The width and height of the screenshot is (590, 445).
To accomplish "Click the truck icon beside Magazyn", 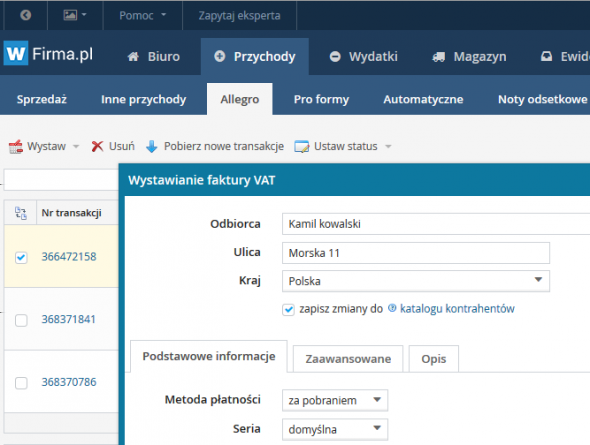I will point(439,57).
